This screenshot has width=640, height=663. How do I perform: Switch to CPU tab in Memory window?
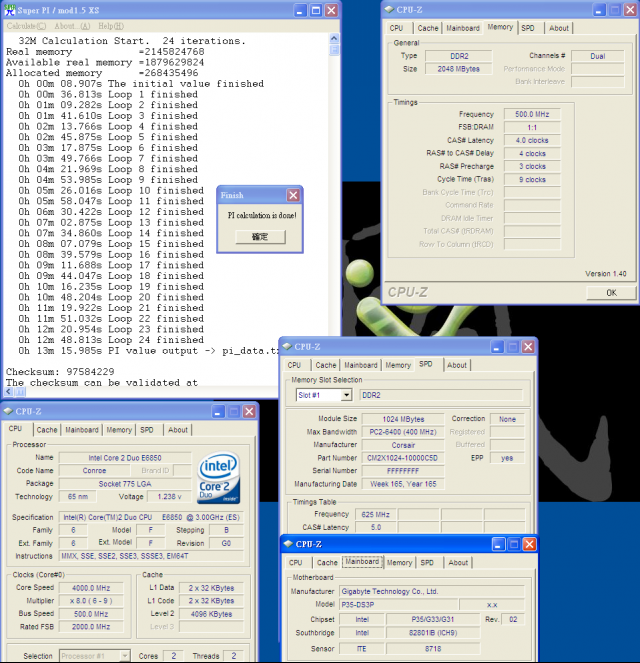[396, 28]
